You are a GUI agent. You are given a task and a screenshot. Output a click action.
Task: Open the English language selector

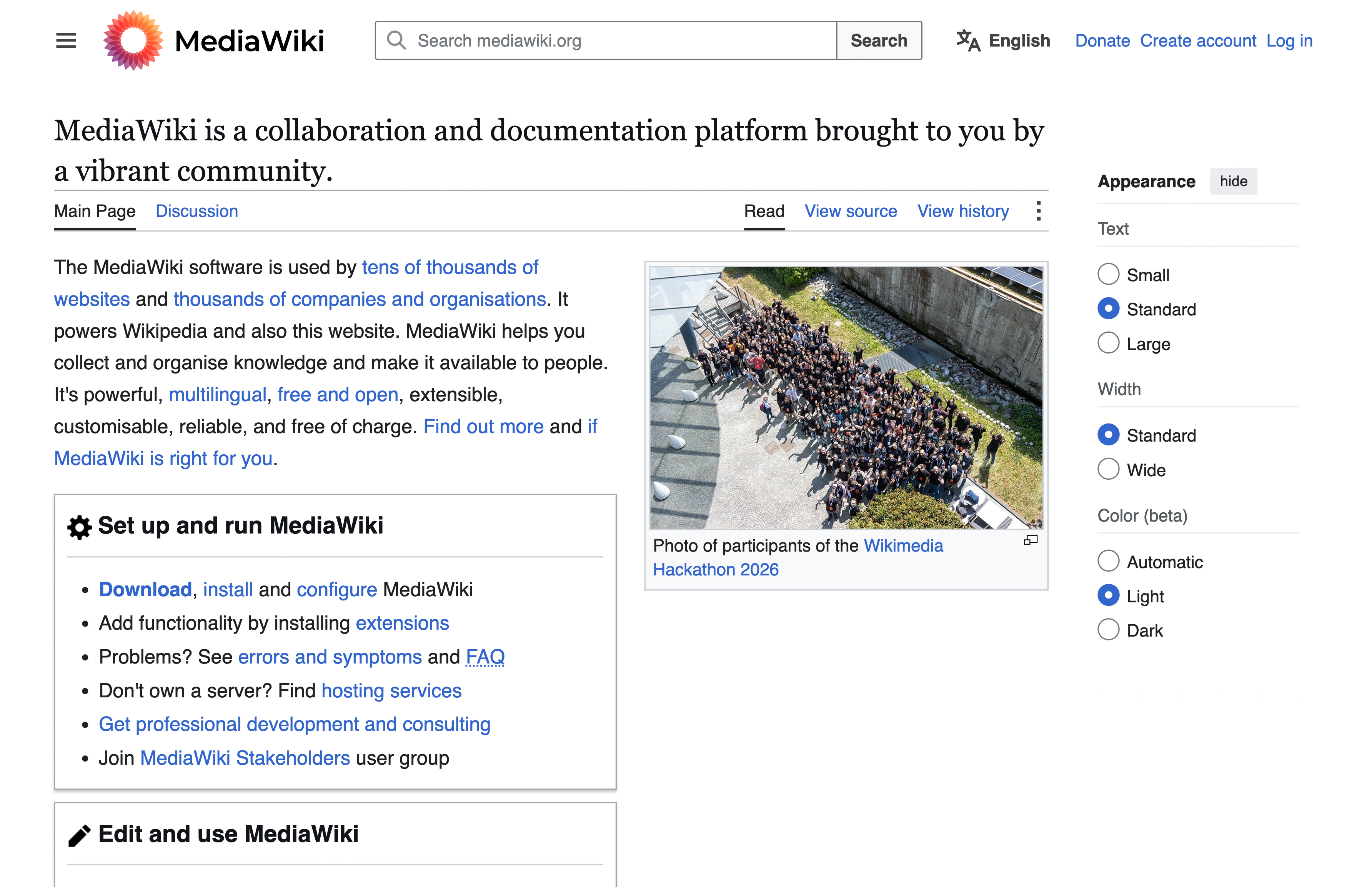pyautogui.click(x=1004, y=41)
